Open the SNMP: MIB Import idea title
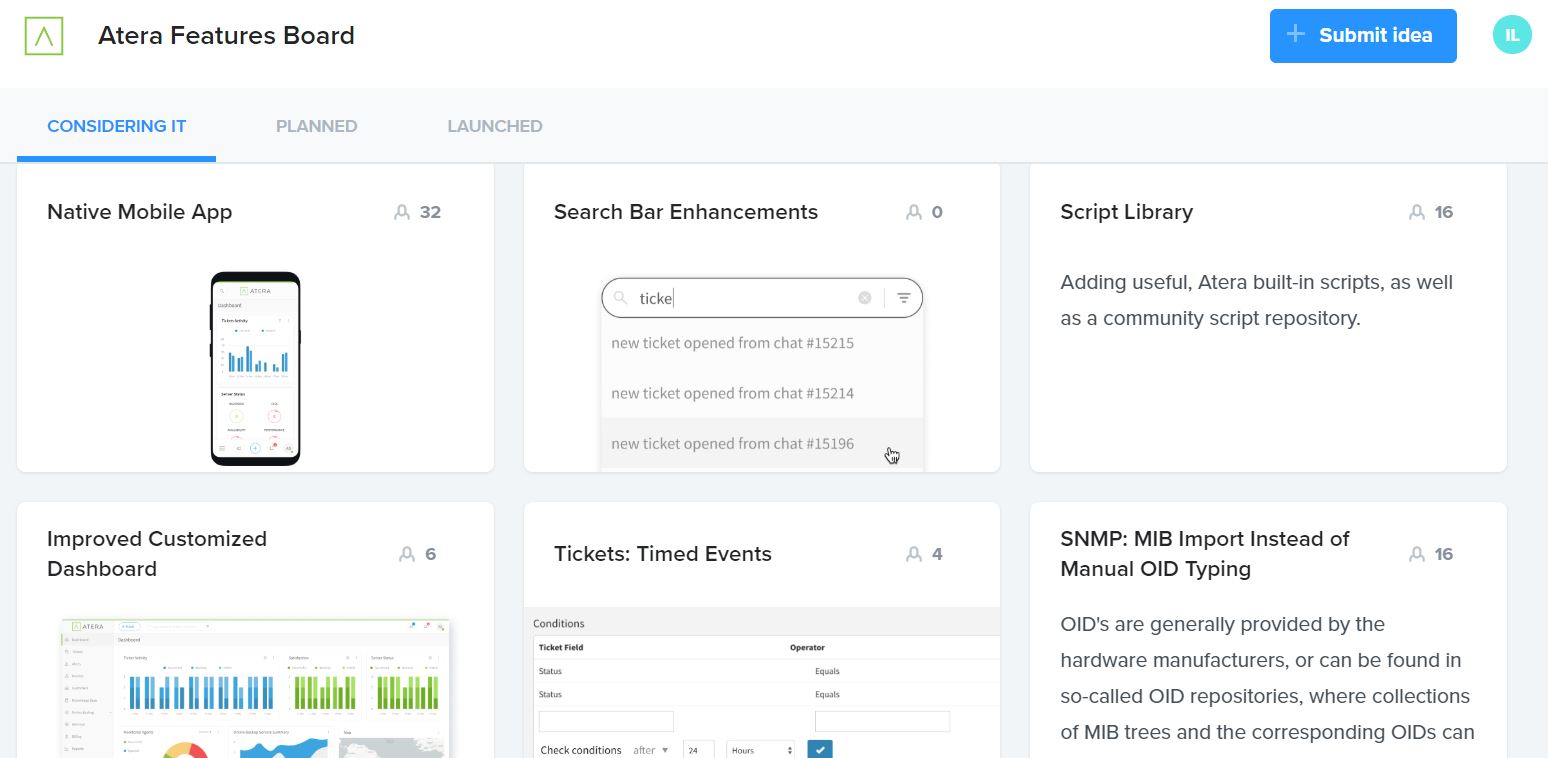The height and width of the screenshot is (758, 1548). click(1205, 554)
